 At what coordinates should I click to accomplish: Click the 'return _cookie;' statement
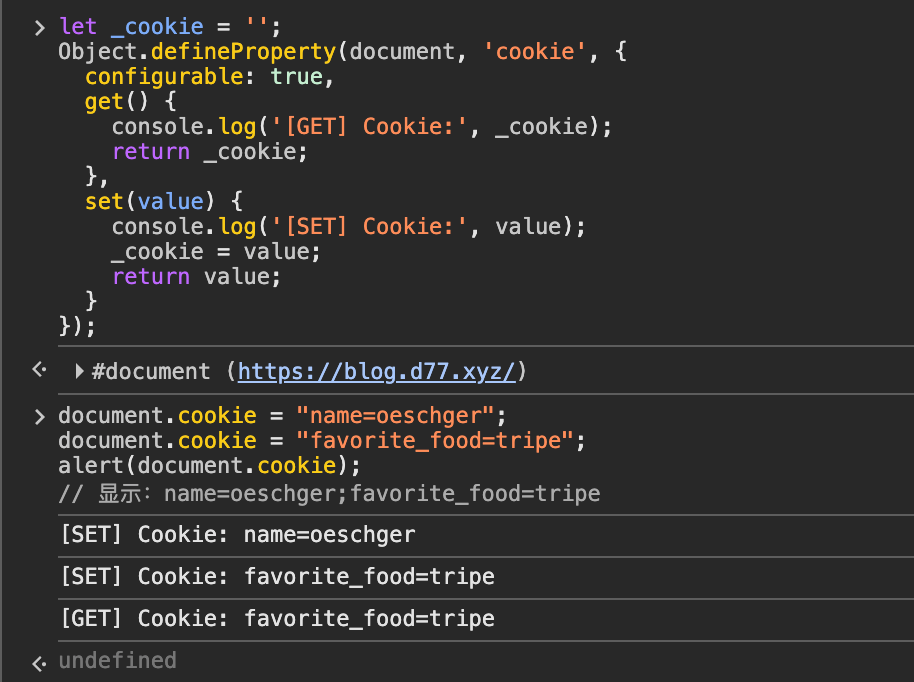210,152
